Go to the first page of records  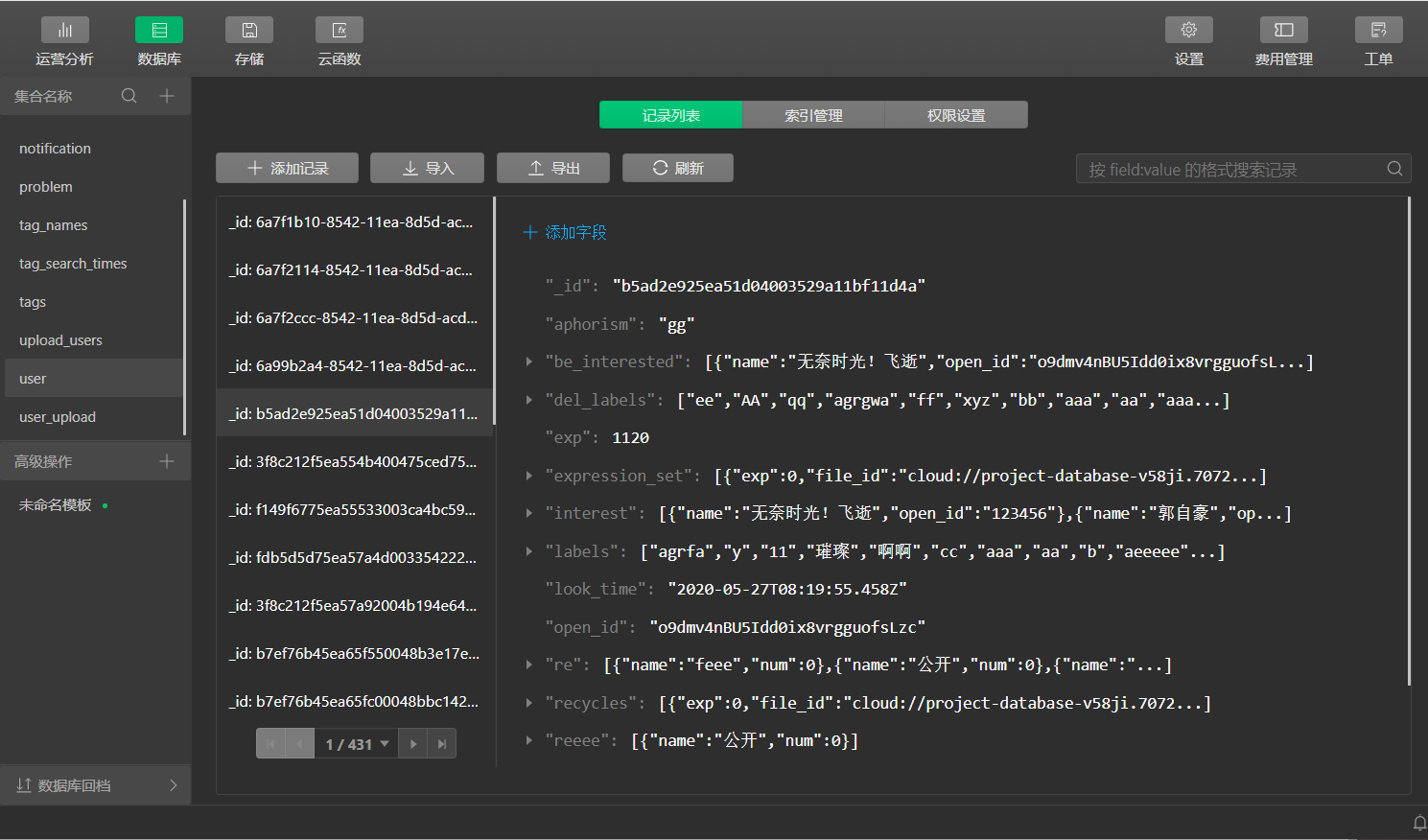coord(270,744)
